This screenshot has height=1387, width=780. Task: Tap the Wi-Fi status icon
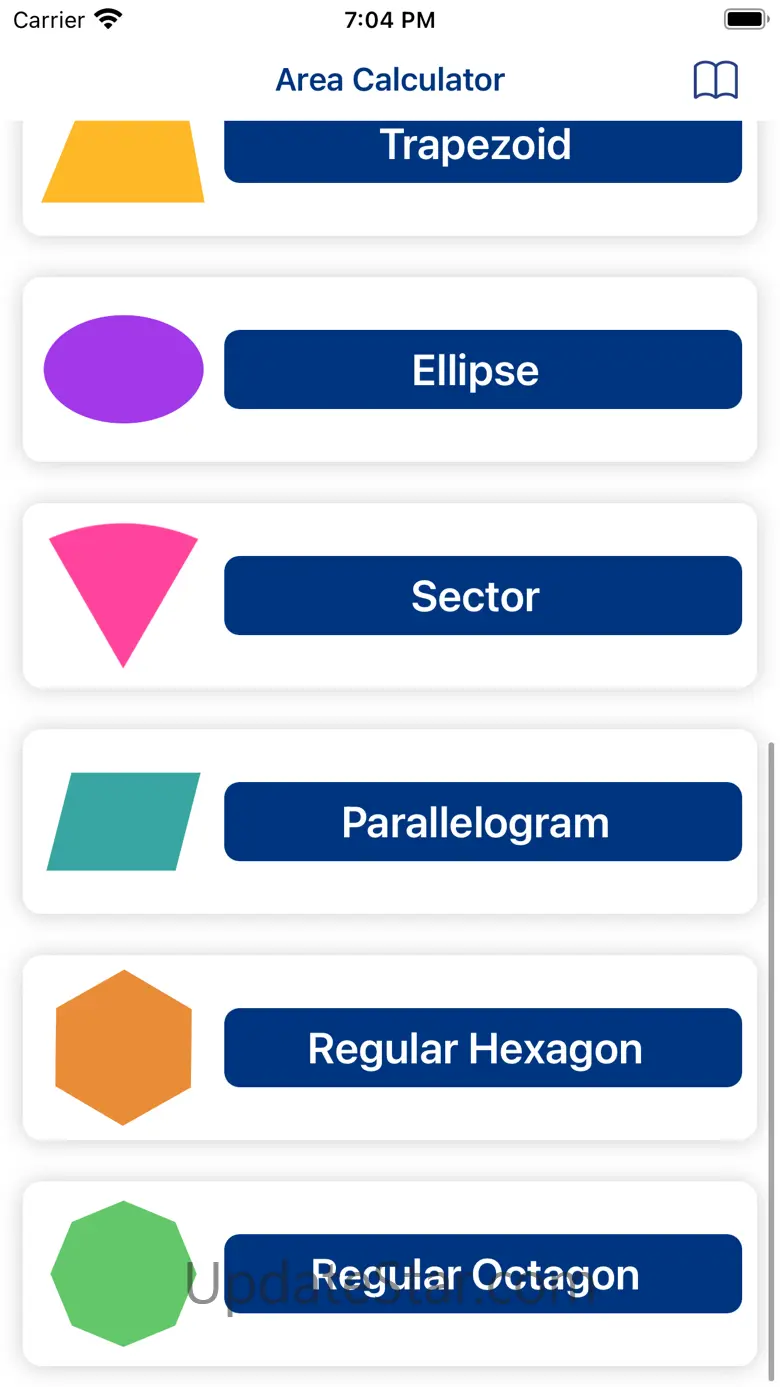[108, 20]
